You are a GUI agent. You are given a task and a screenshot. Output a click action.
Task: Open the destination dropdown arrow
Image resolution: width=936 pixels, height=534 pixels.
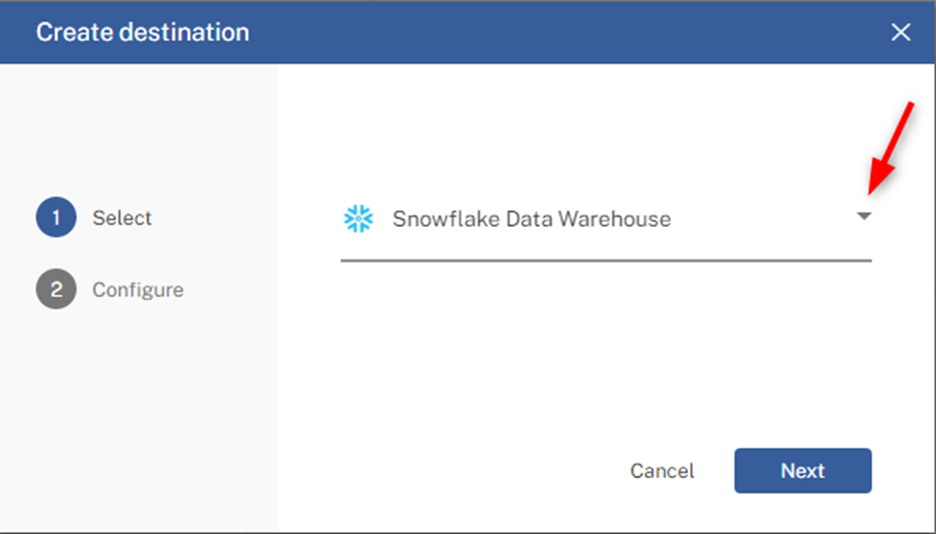(864, 216)
